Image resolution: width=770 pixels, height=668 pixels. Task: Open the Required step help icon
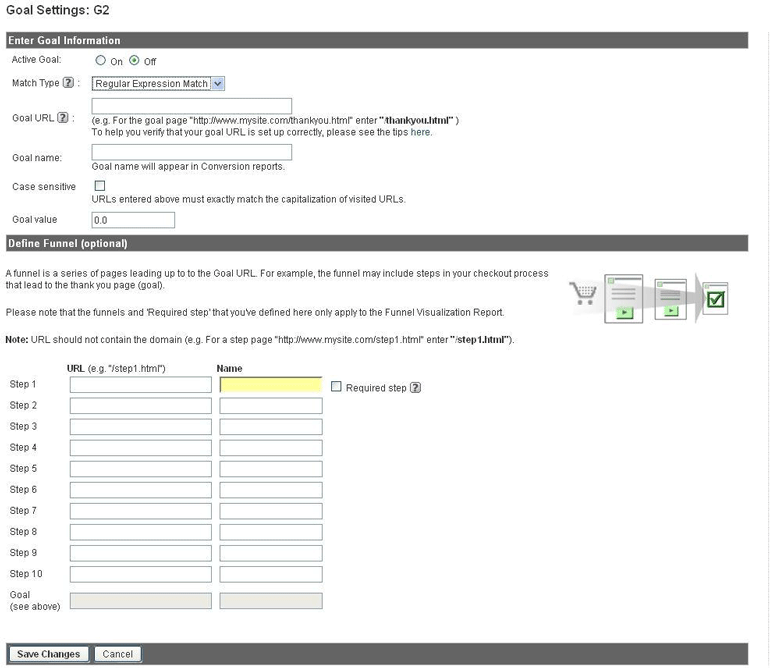pos(415,388)
